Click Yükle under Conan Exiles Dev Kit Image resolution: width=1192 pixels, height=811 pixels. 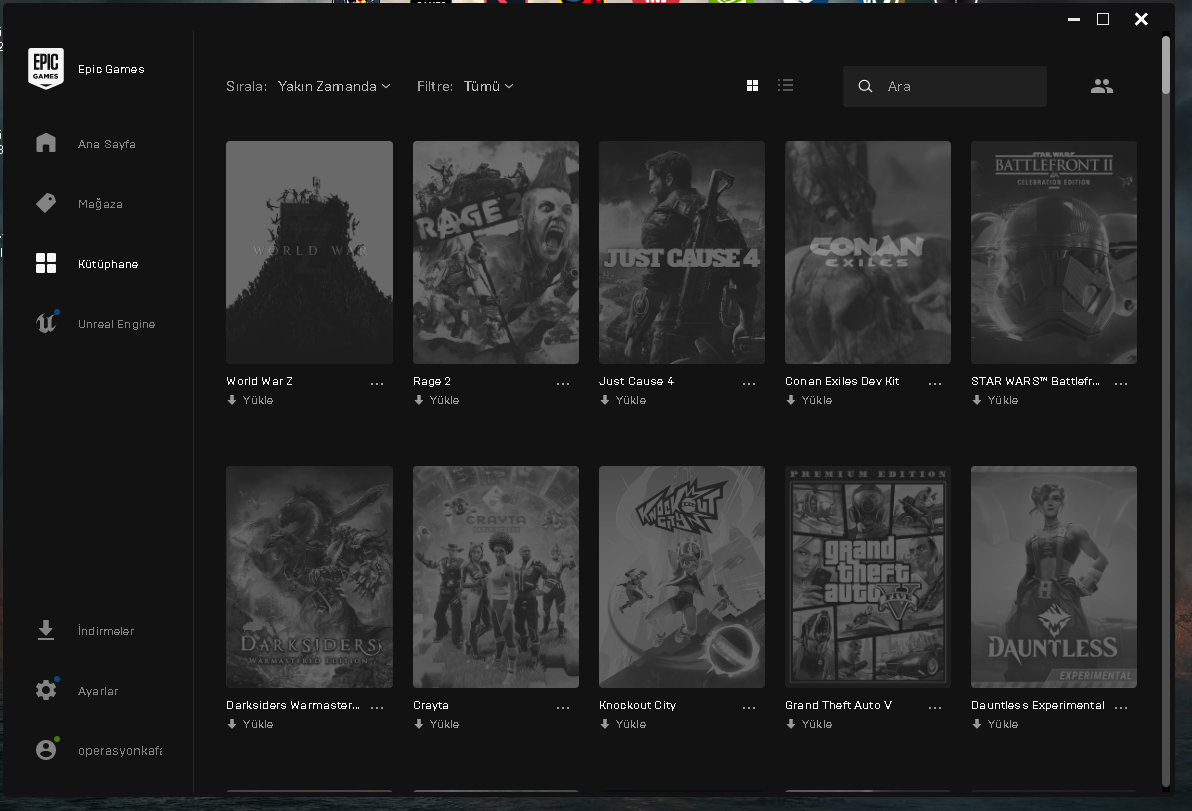click(x=809, y=400)
